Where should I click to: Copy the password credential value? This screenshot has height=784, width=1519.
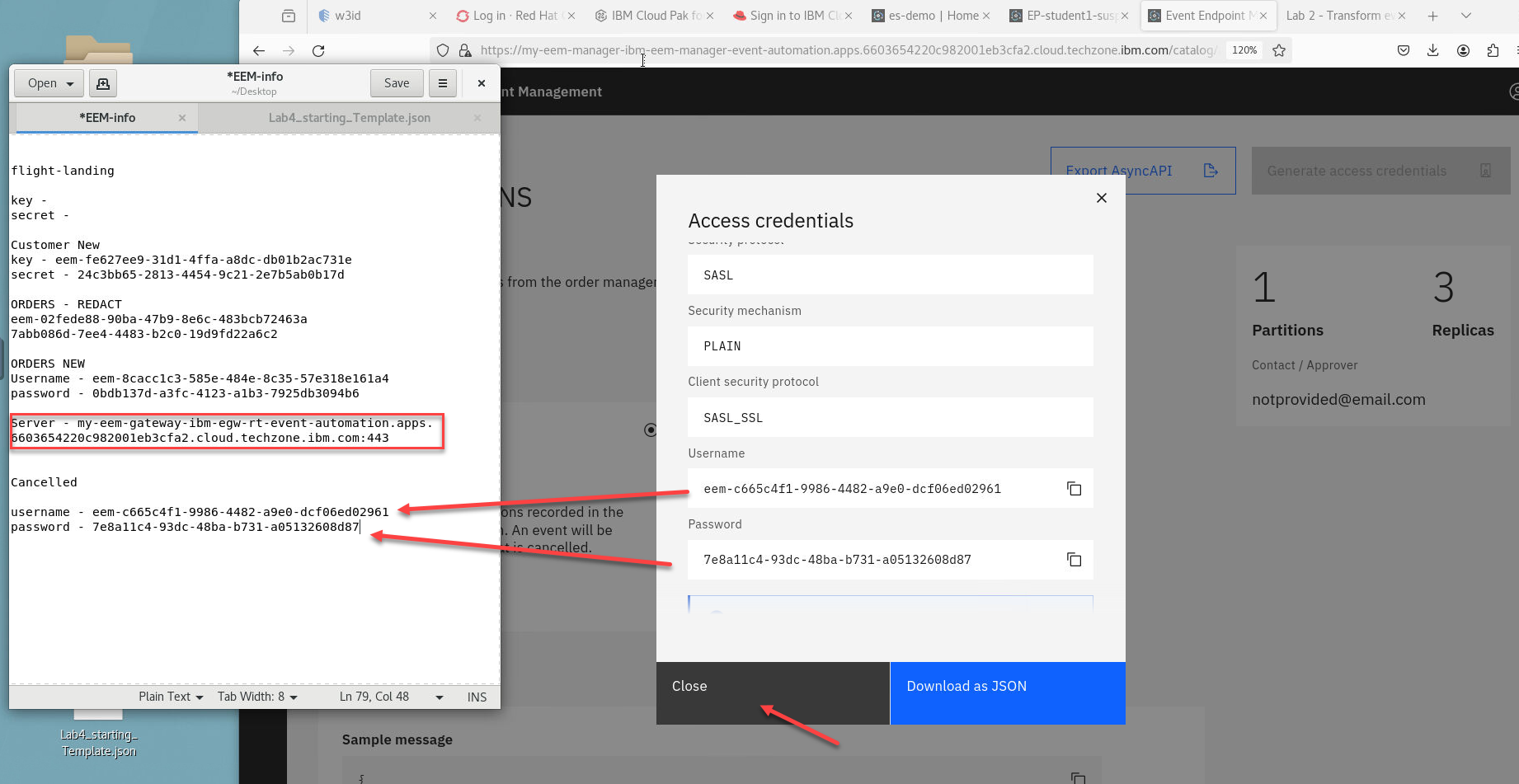click(1074, 560)
